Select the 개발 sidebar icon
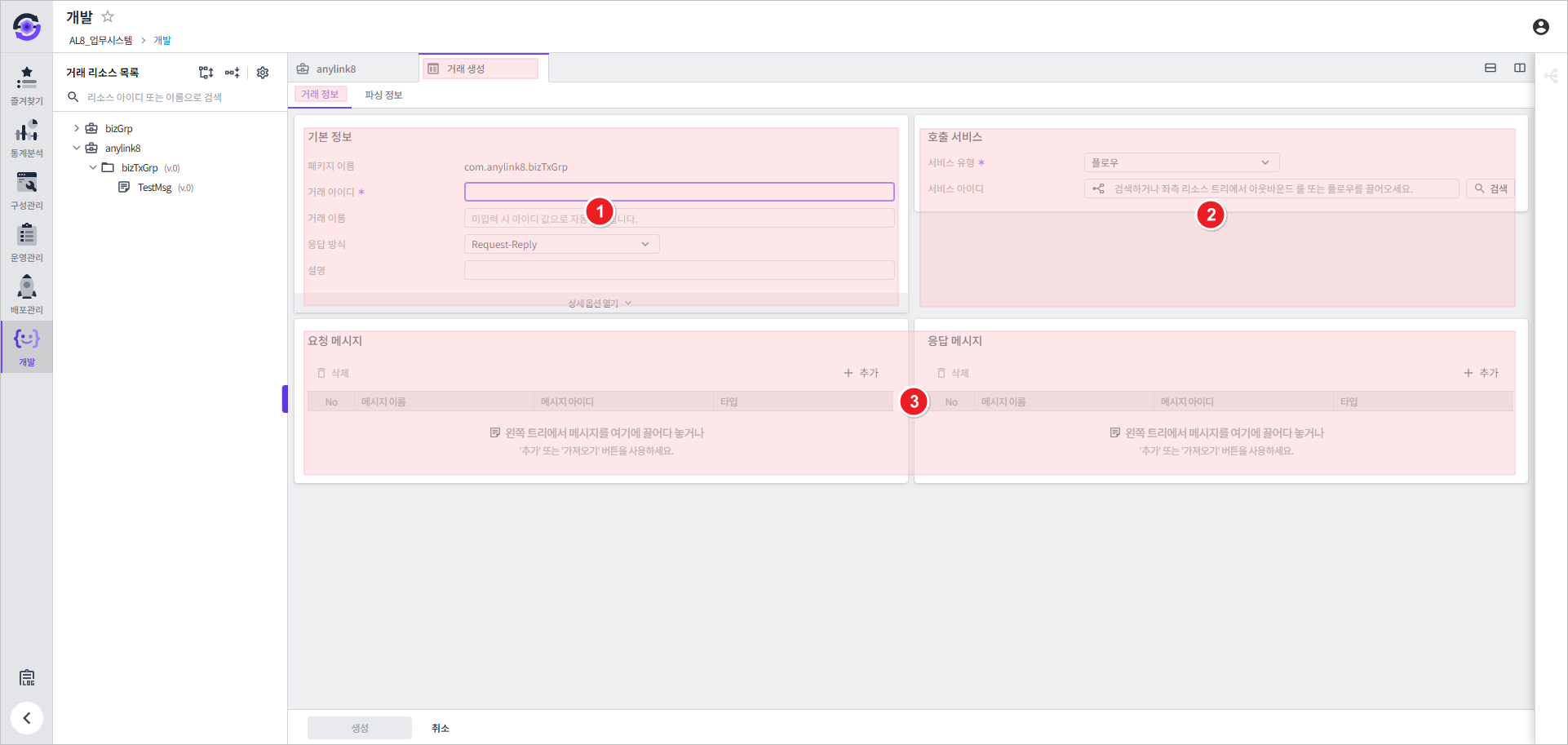The width and height of the screenshot is (1568, 745). (27, 347)
